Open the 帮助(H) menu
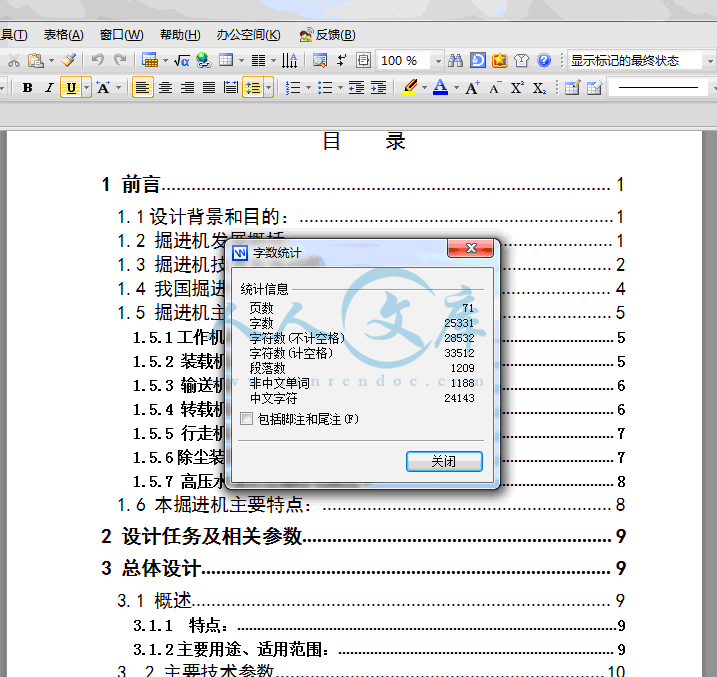717x677 pixels. pyautogui.click(x=180, y=35)
